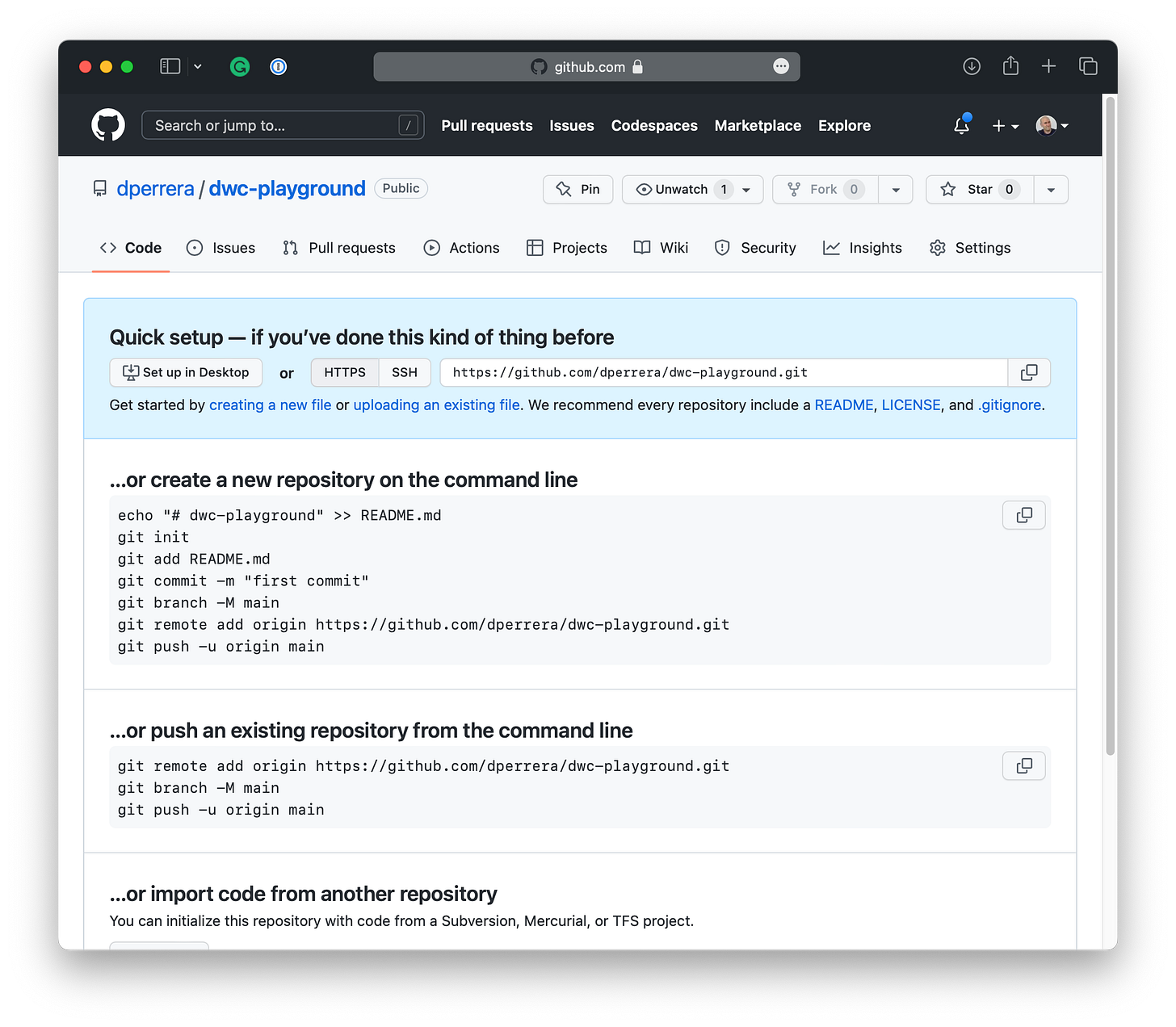Click the .gitignore link
The width and height of the screenshot is (1176, 1027).
(1010, 405)
